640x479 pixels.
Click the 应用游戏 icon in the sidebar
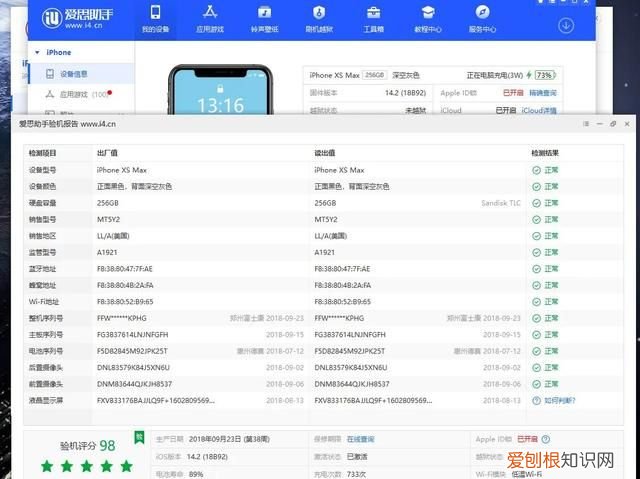click(x=50, y=94)
